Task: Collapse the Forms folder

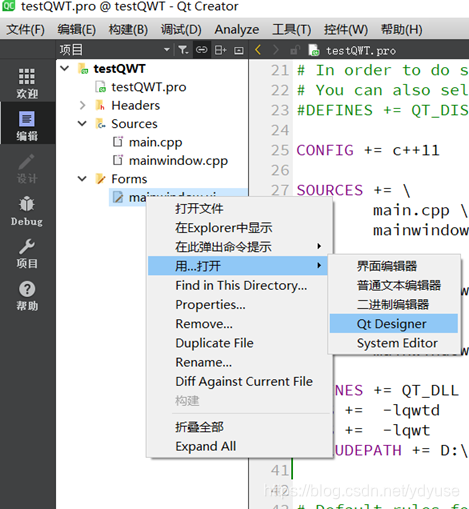Action: coord(82,179)
